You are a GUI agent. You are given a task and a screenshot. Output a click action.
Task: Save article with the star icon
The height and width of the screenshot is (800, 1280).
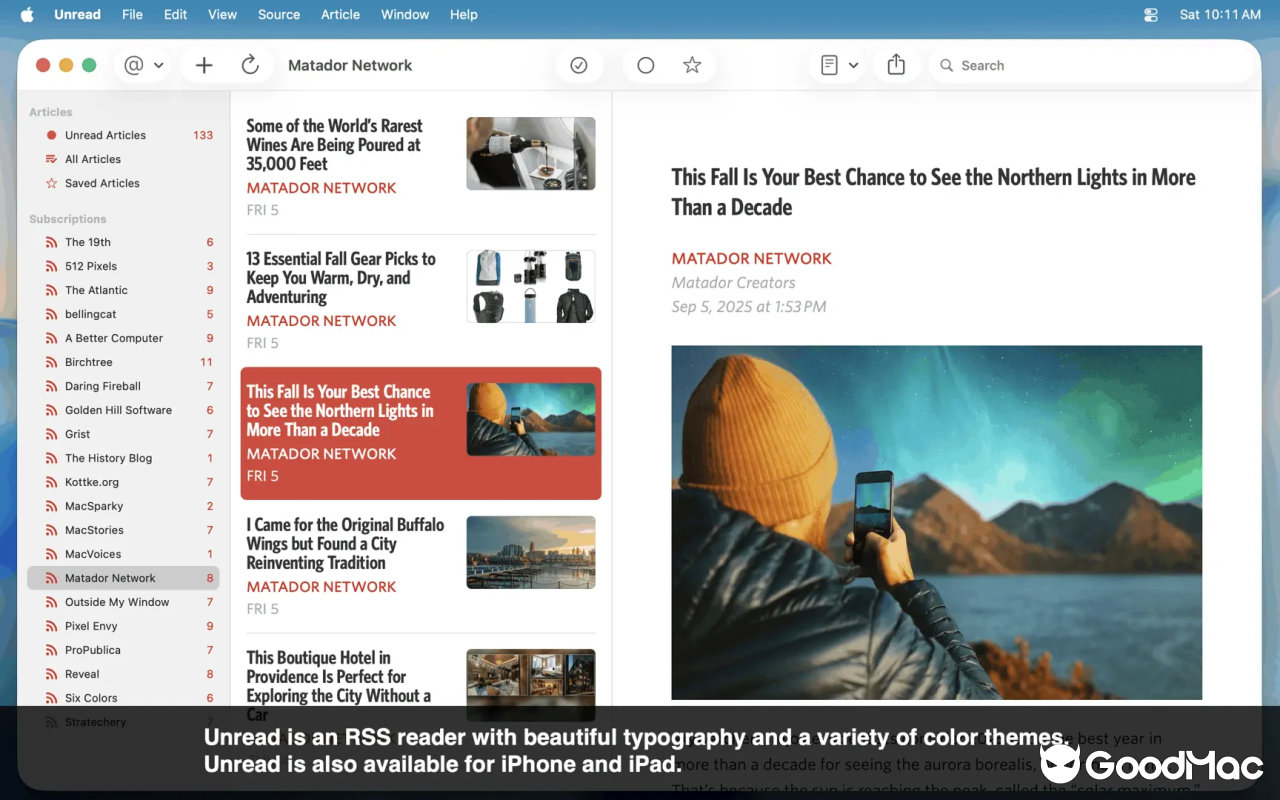click(692, 65)
